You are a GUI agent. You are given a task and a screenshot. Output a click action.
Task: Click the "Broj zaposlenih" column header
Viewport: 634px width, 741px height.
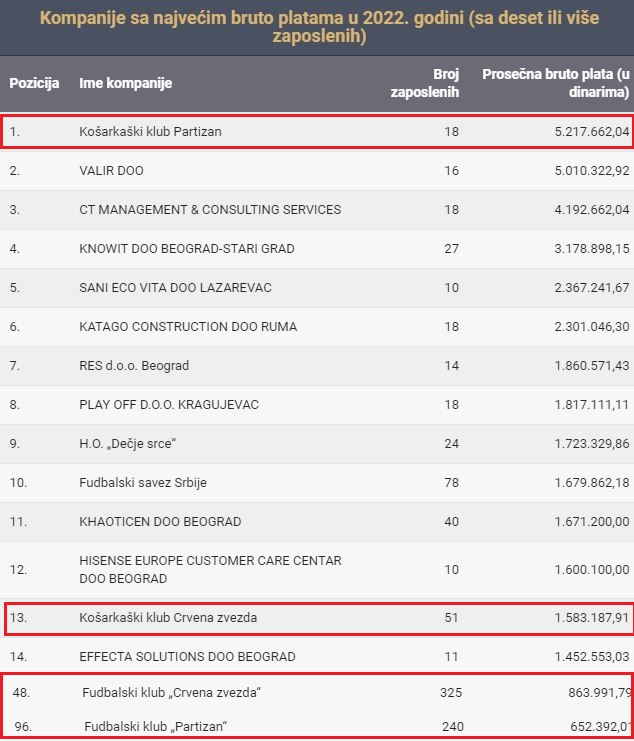pyautogui.click(x=433, y=83)
